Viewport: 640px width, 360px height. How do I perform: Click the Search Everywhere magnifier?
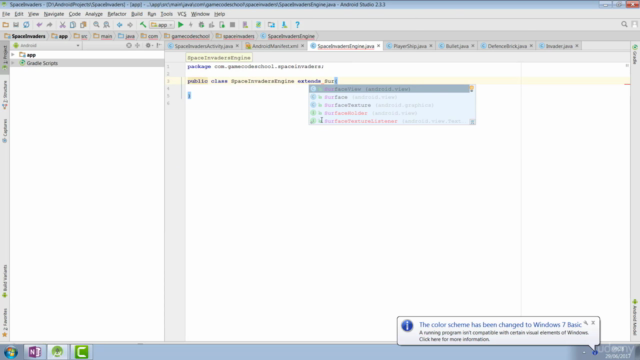pos(624,24)
